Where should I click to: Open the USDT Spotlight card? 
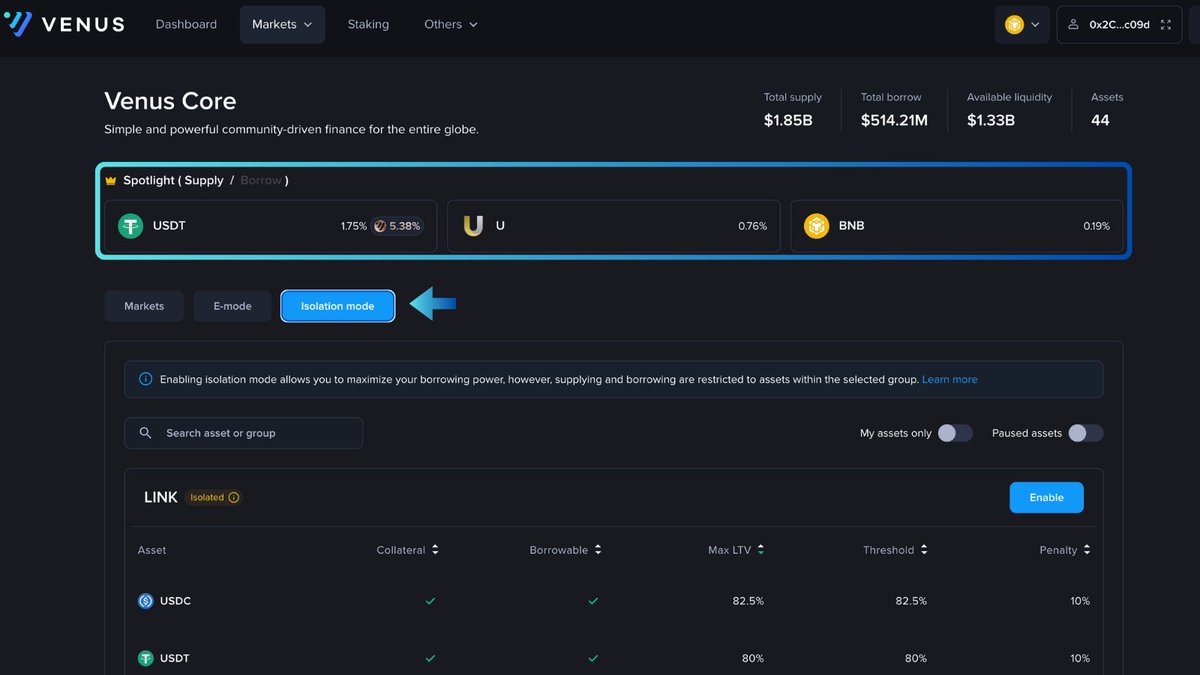pyautogui.click(x=271, y=226)
